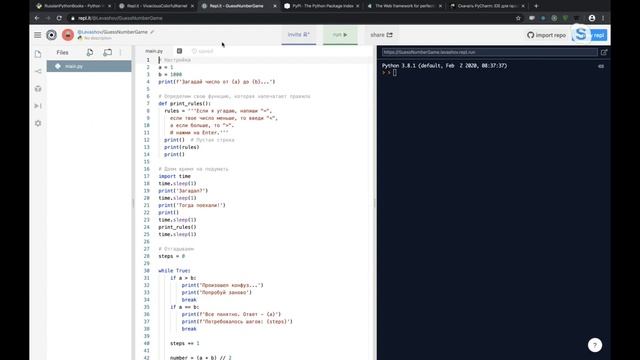Open version control sidebar icon
This screenshot has width=640, height=360.
tap(38, 71)
